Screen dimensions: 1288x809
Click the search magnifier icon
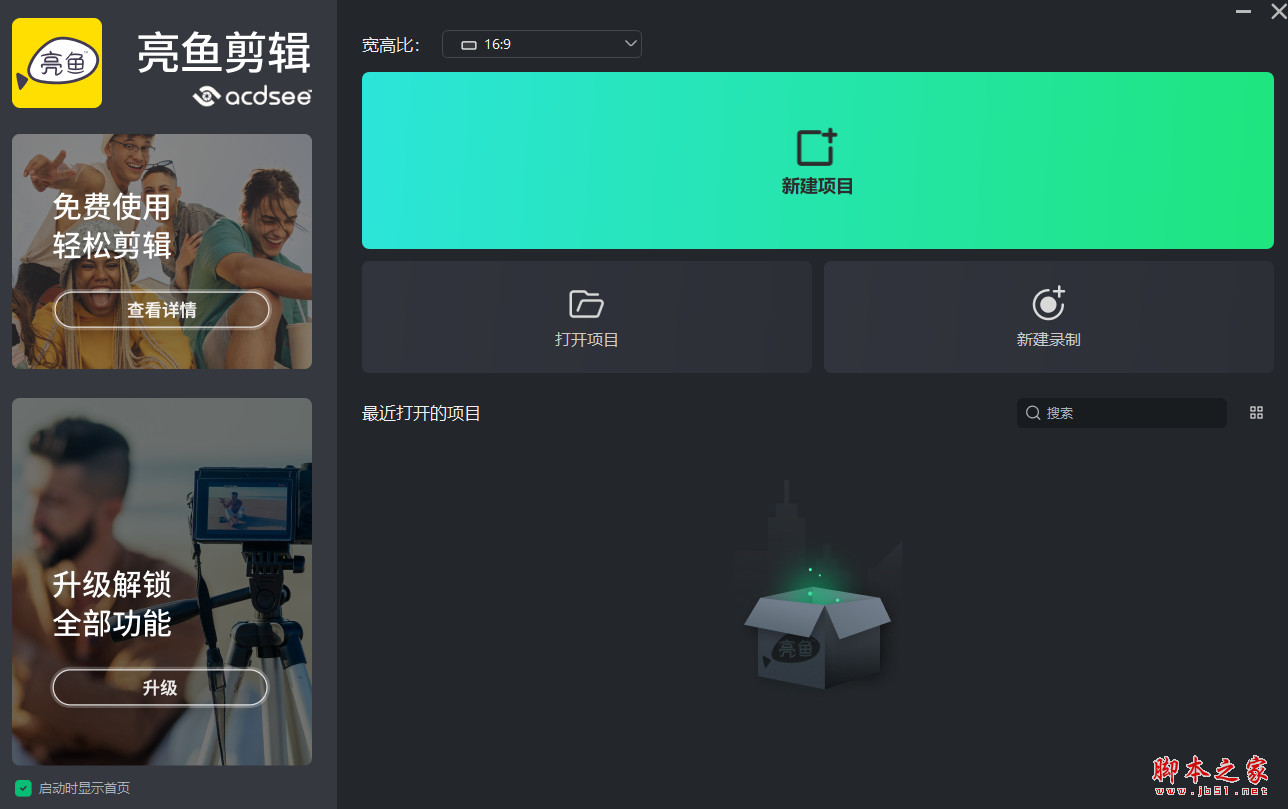(1033, 412)
